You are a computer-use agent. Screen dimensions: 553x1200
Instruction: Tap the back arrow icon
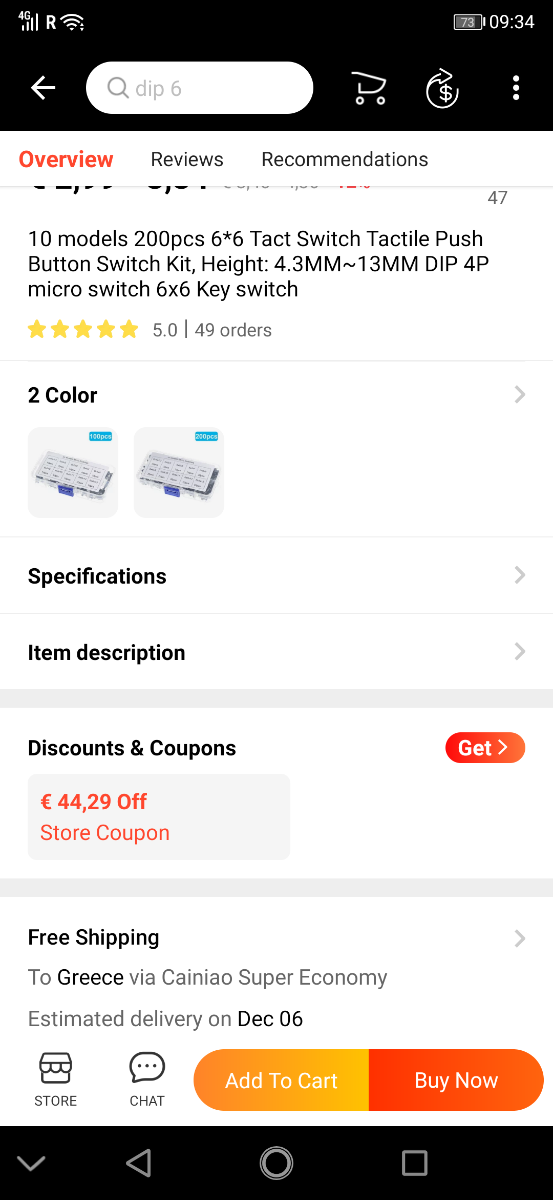point(43,88)
